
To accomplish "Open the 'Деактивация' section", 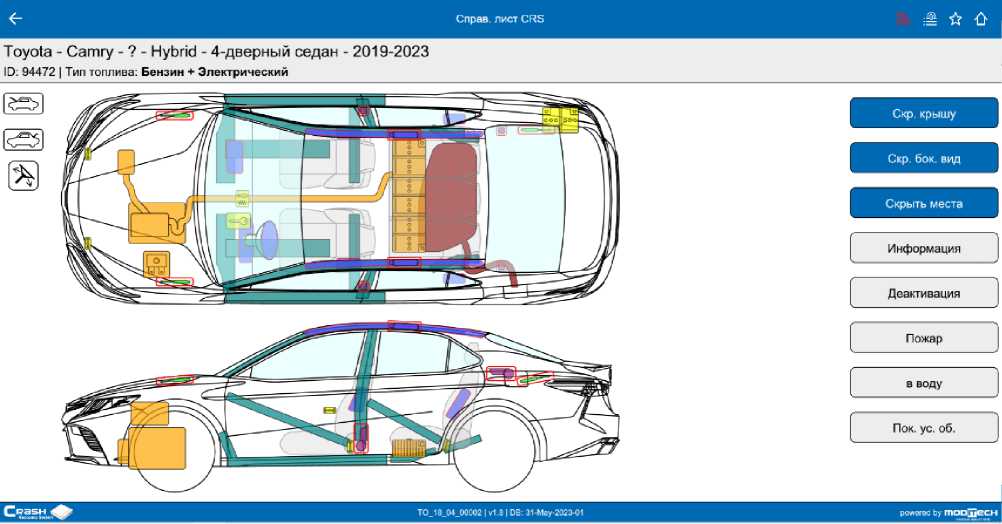I will coord(923,293).
